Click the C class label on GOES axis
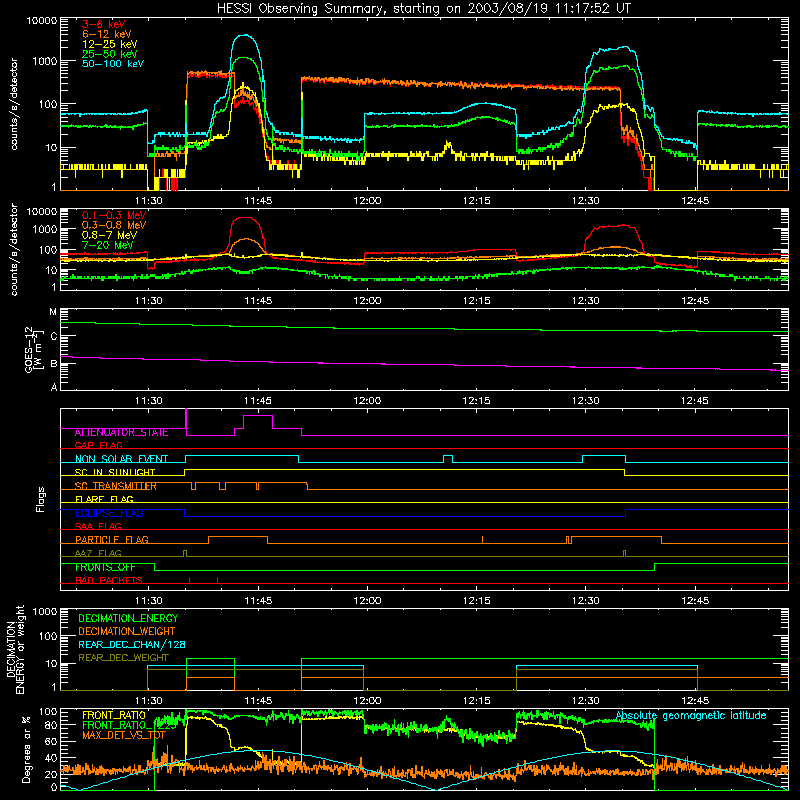Image resolution: width=800 pixels, height=800 pixels. point(54,337)
